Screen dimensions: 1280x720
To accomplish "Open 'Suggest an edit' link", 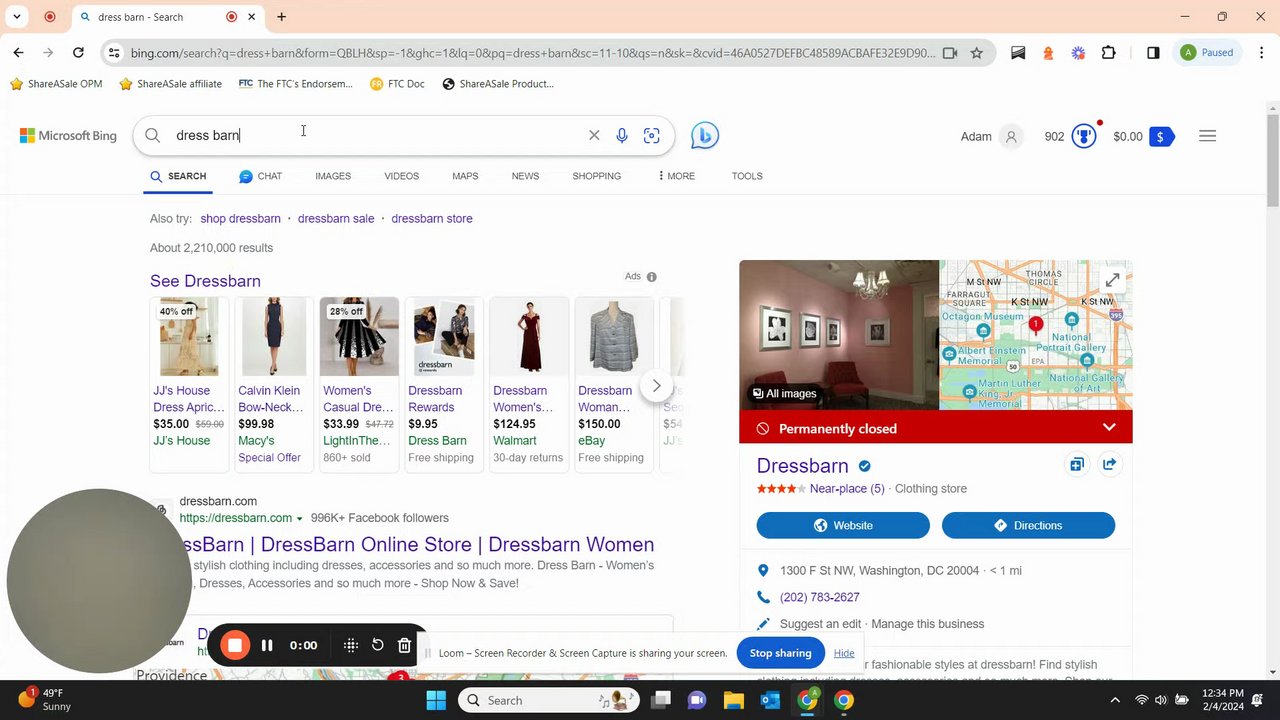I will 820,624.
